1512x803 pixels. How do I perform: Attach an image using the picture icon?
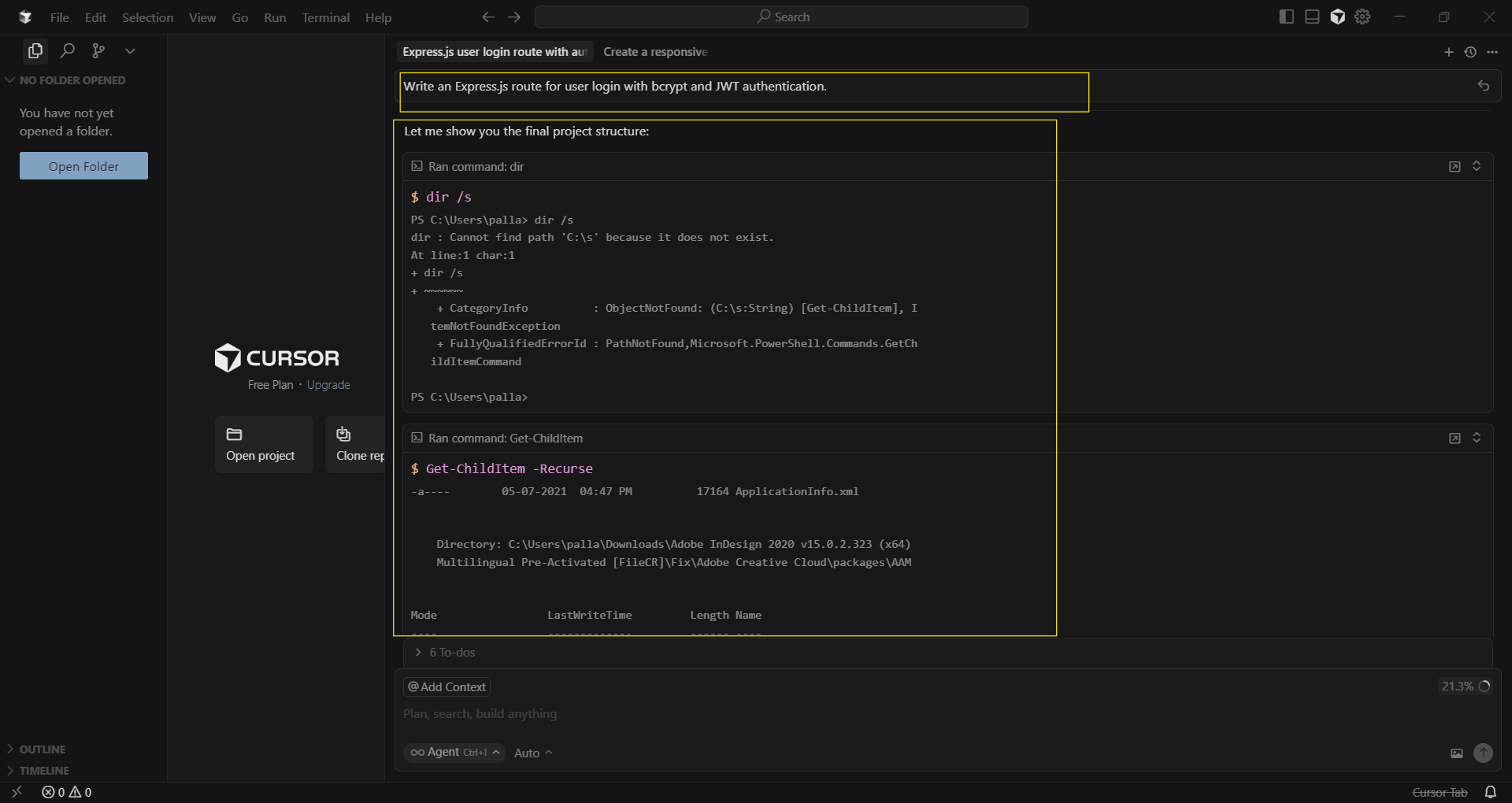[1457, 753]
